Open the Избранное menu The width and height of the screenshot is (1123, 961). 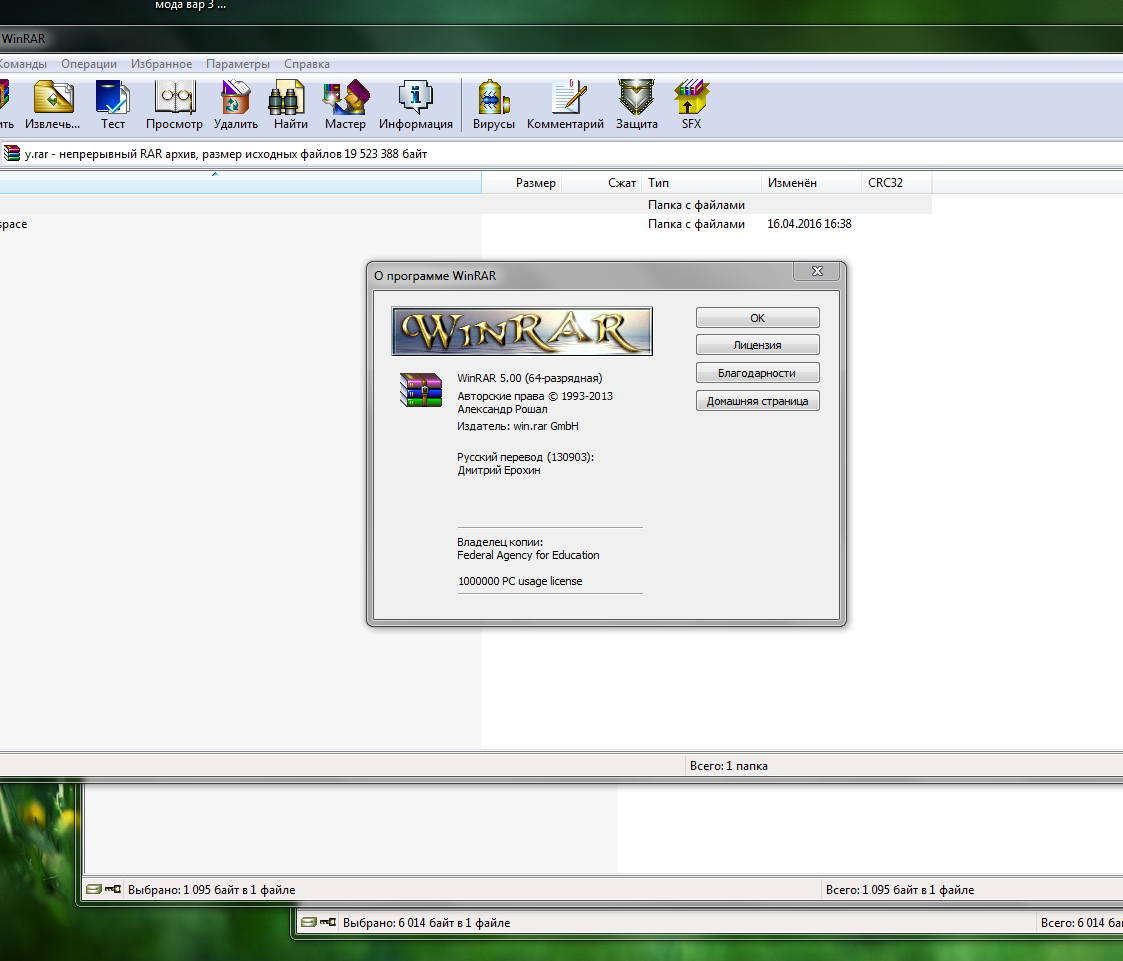[x=161, y=64]
